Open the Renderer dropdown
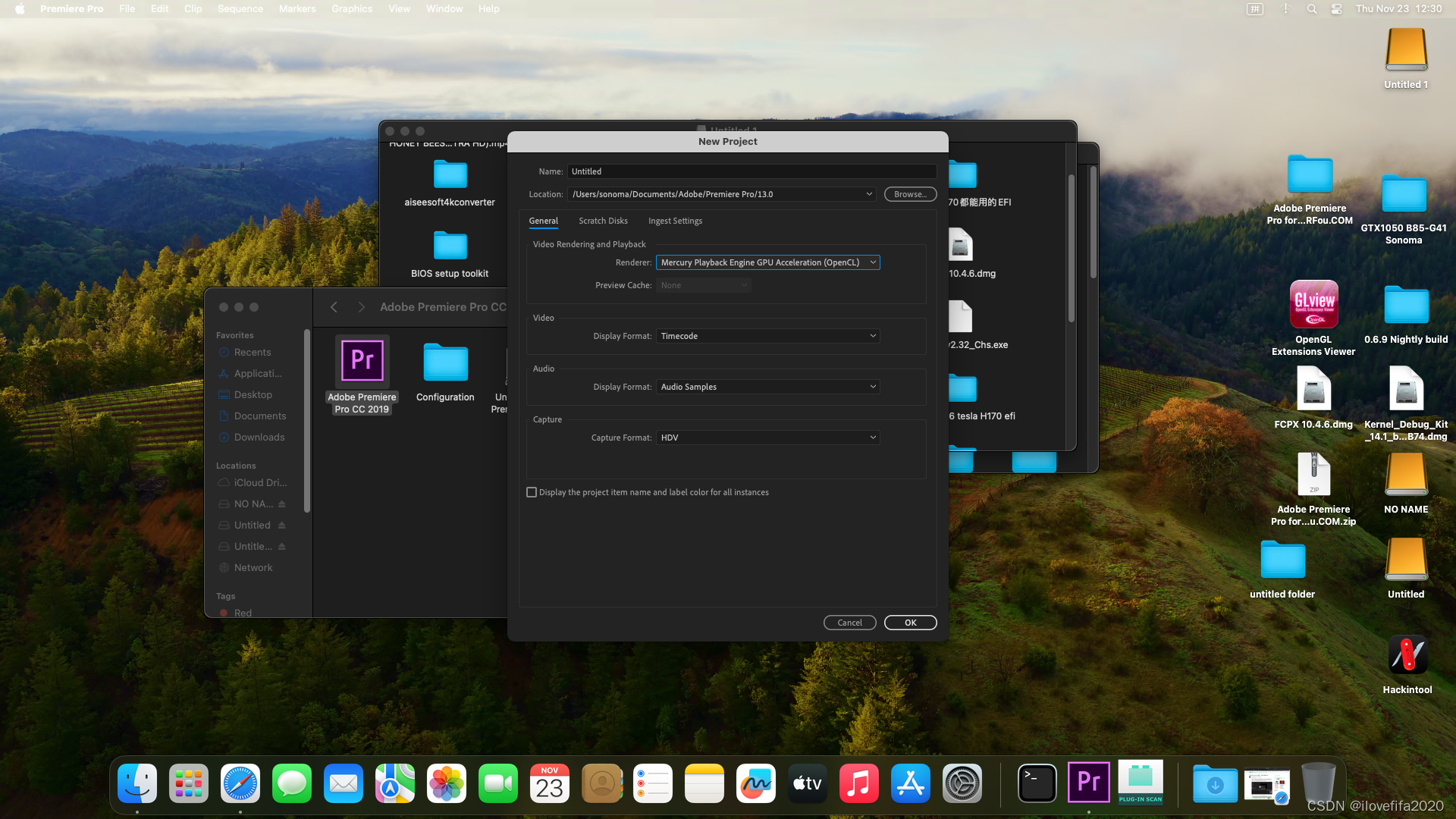The width and height of the screenshot is (1456, 819). (x=767, y=262)
